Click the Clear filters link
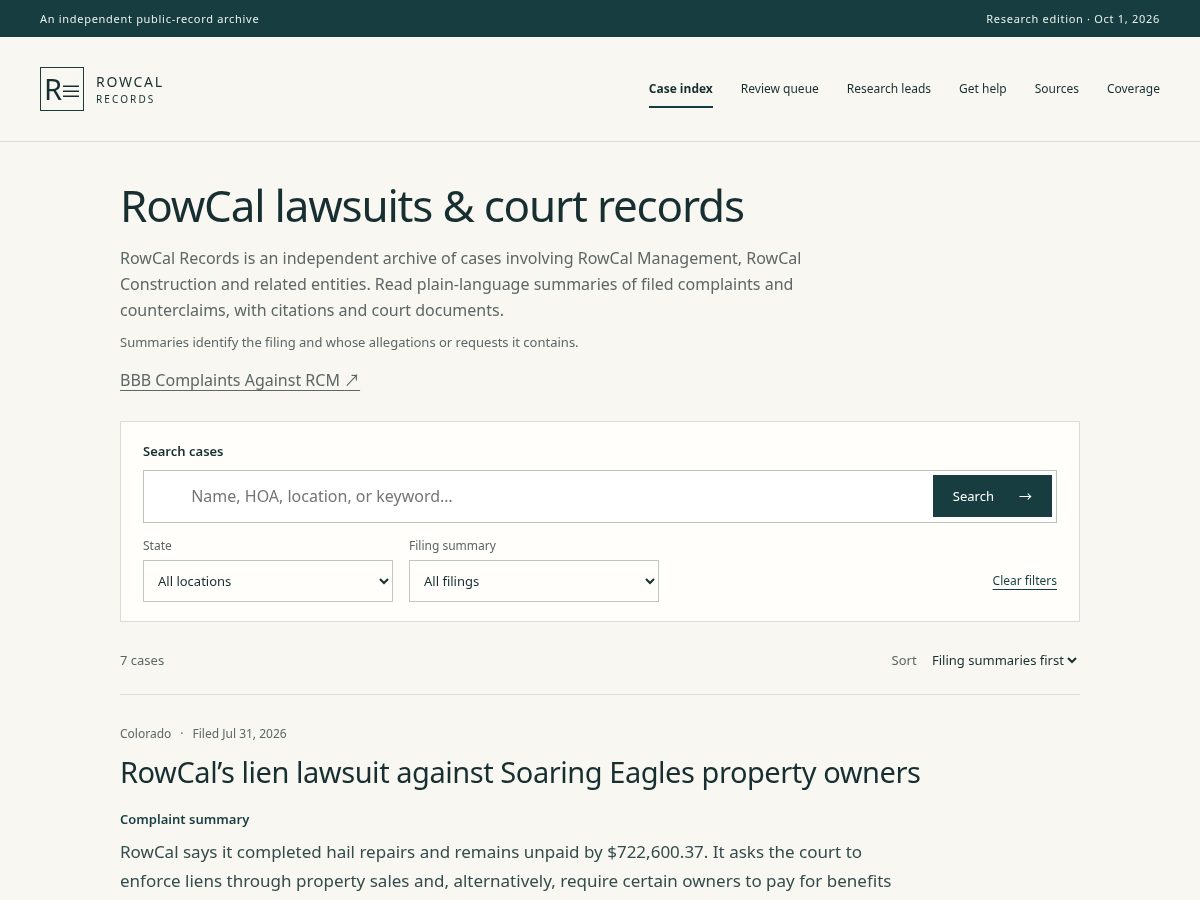 (x=1024, y=581)
